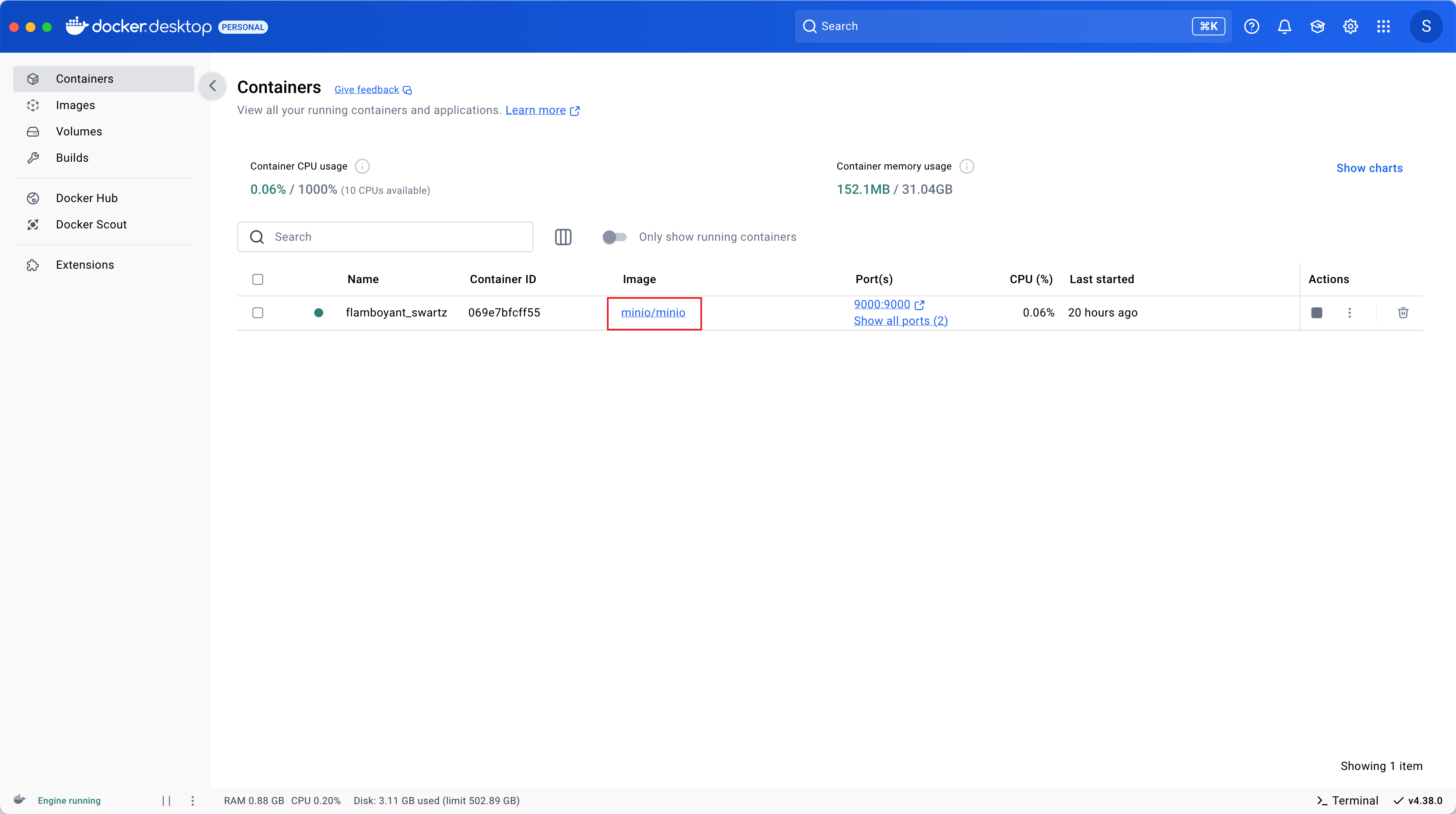Open the Terminal in the status bar
Image resolution: width=1456 pixels, height=814 pixels.
coord(1347,800)
